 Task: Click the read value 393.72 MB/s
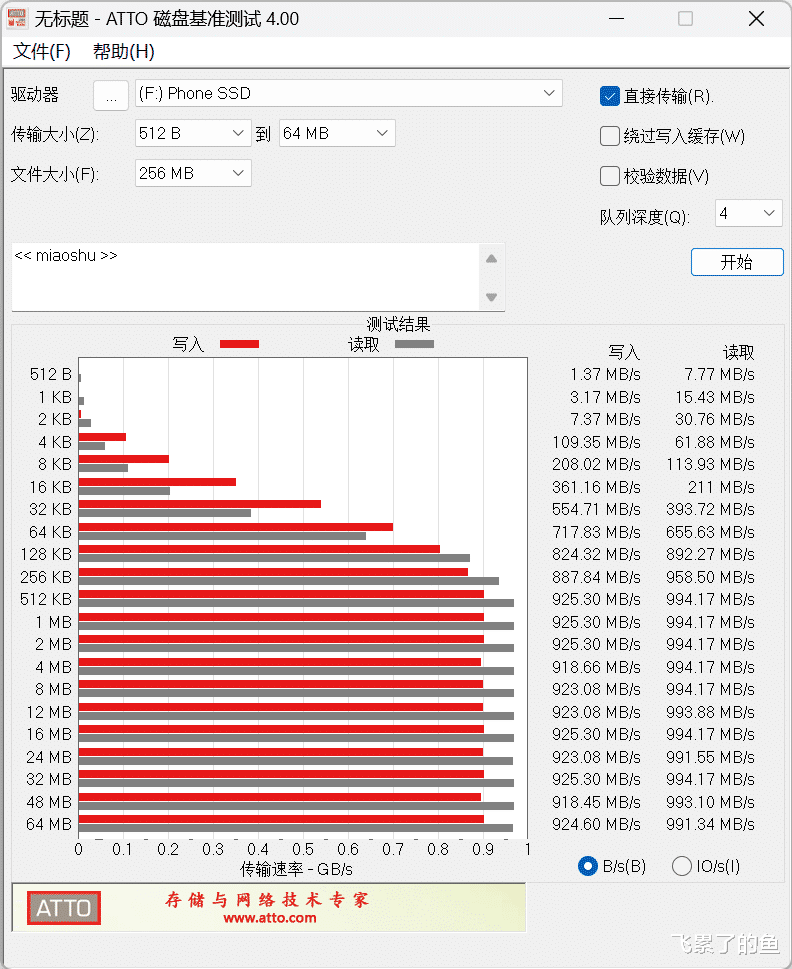[x=710, y=510]
